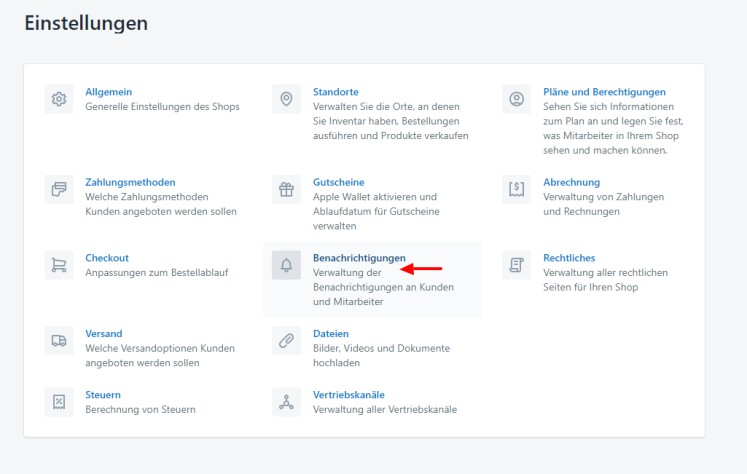Click the gift box icon for Gutscheine
747x474 pixels.
click(x=287, y=189)
